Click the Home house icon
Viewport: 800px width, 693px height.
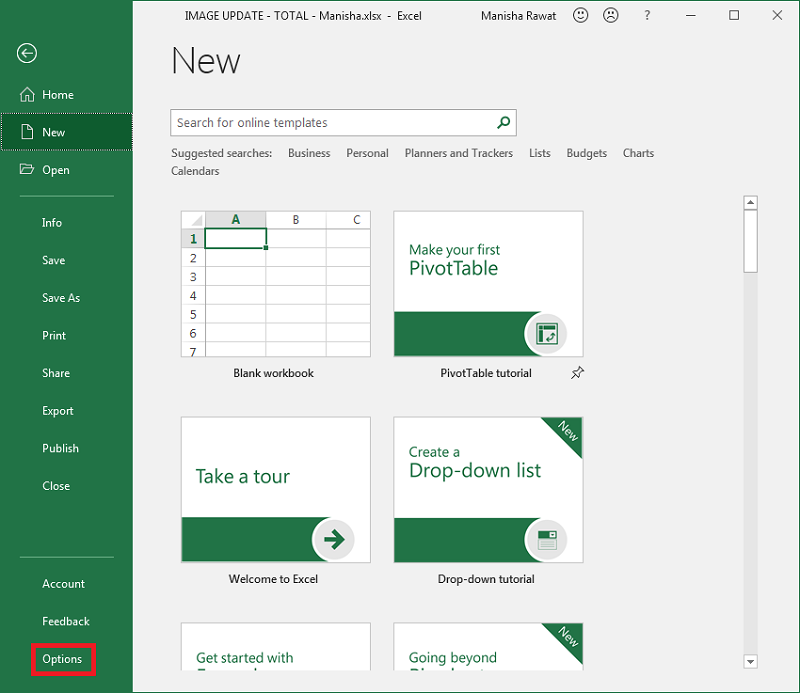pos(27,94)
